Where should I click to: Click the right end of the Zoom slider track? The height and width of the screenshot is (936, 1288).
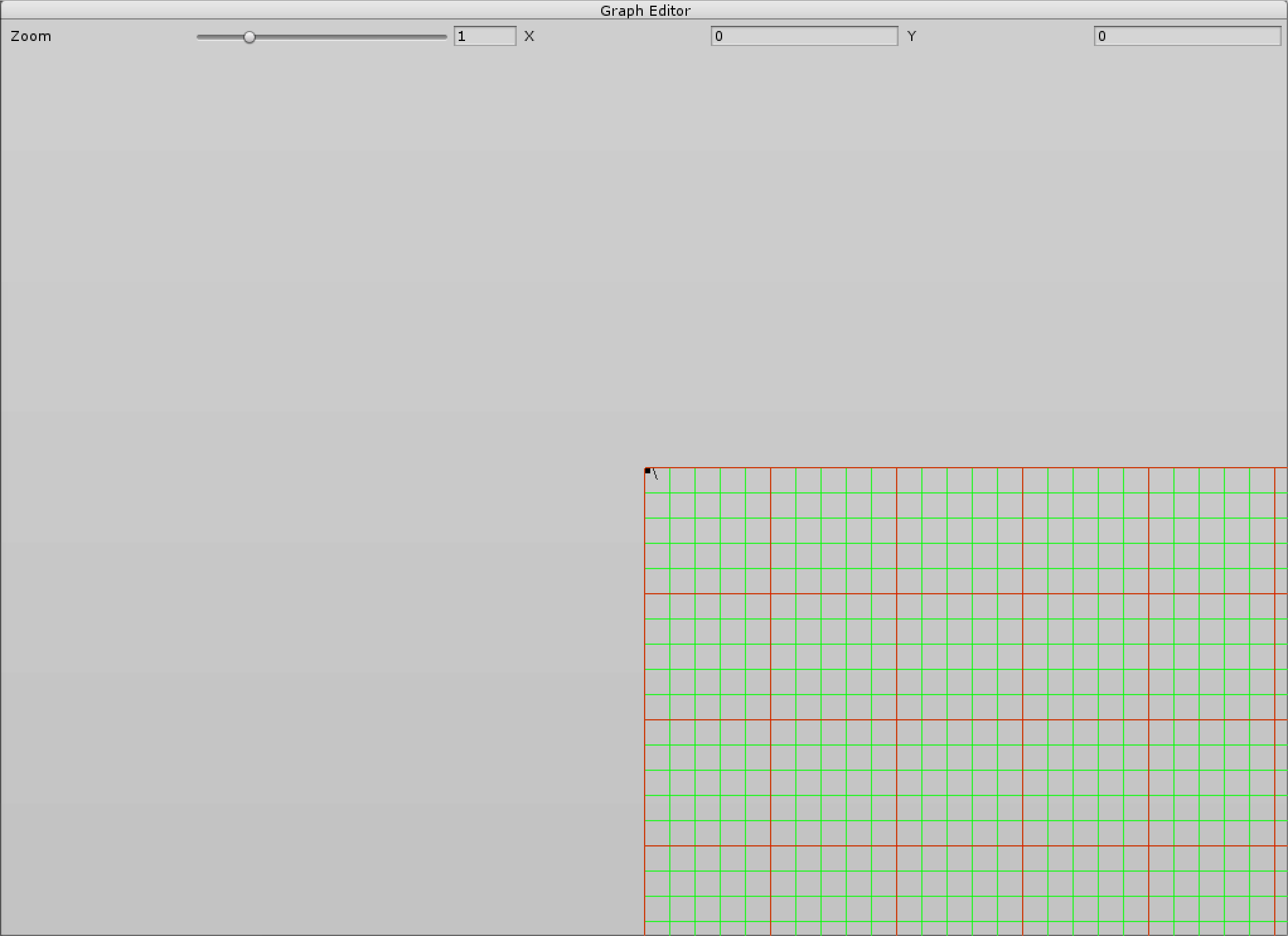(x=445, y=37)
